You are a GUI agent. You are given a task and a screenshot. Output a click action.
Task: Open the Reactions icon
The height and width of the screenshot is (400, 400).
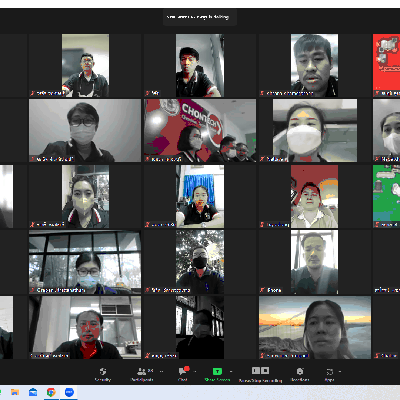300,371
